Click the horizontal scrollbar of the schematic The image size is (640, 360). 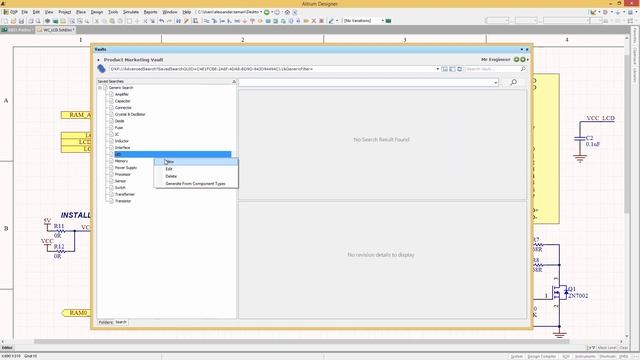click(302, 342)
